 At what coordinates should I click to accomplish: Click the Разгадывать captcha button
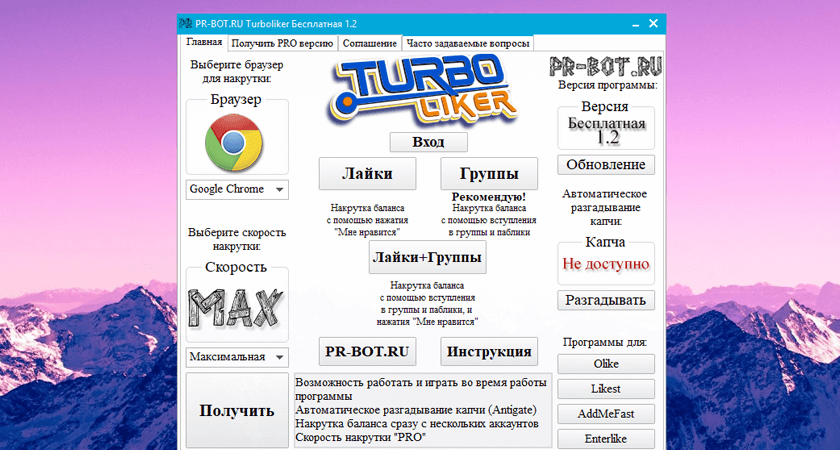pyautogui.click(x=606, y=300)
